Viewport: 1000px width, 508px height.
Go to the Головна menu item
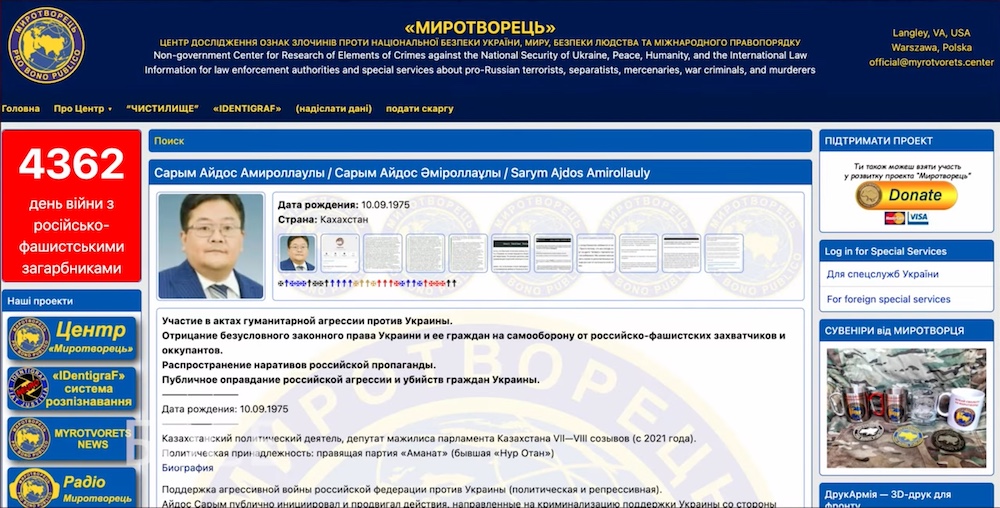[x=21, y=109]
